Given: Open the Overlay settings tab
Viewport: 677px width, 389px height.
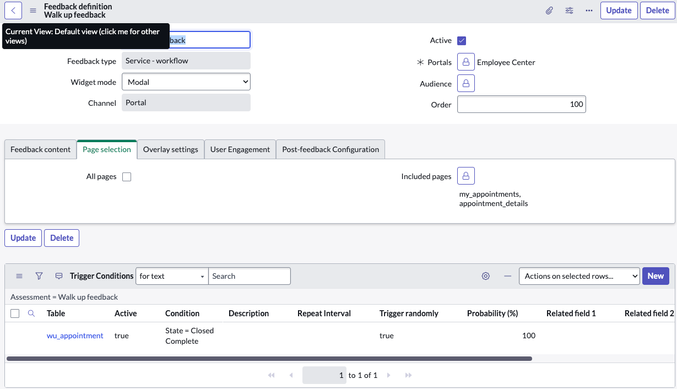Looking at the screenshot, I should 171,149.
